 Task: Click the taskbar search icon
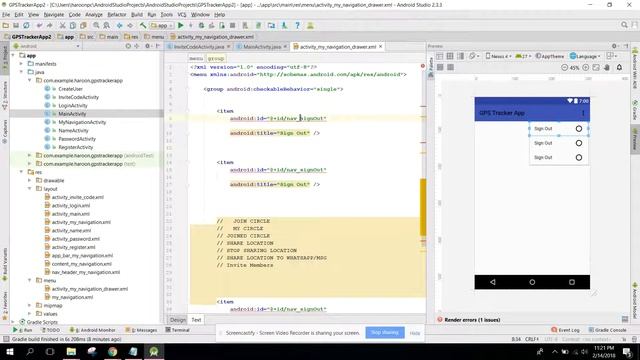(x=30, y=351)
